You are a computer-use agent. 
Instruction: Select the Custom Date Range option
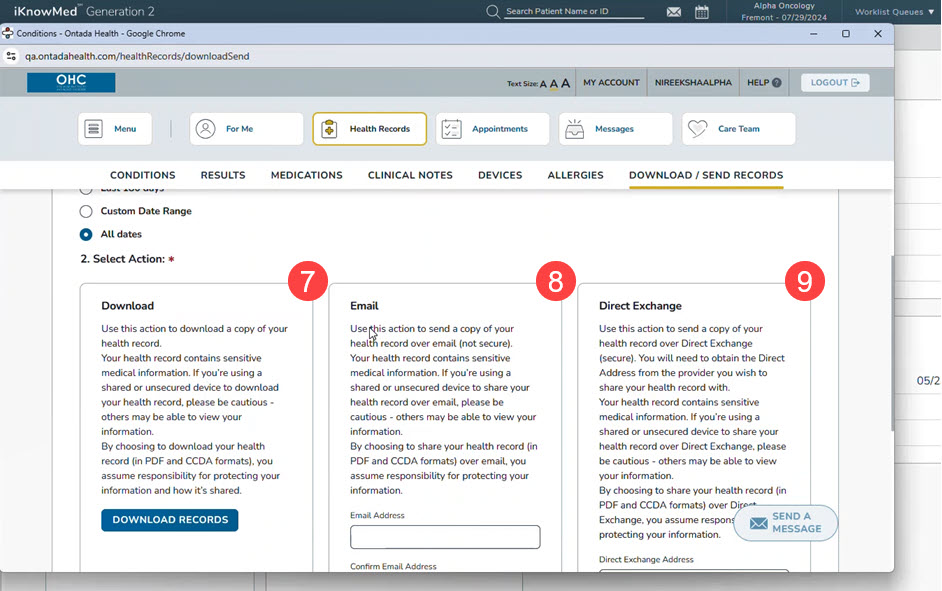tap(86, 211)
